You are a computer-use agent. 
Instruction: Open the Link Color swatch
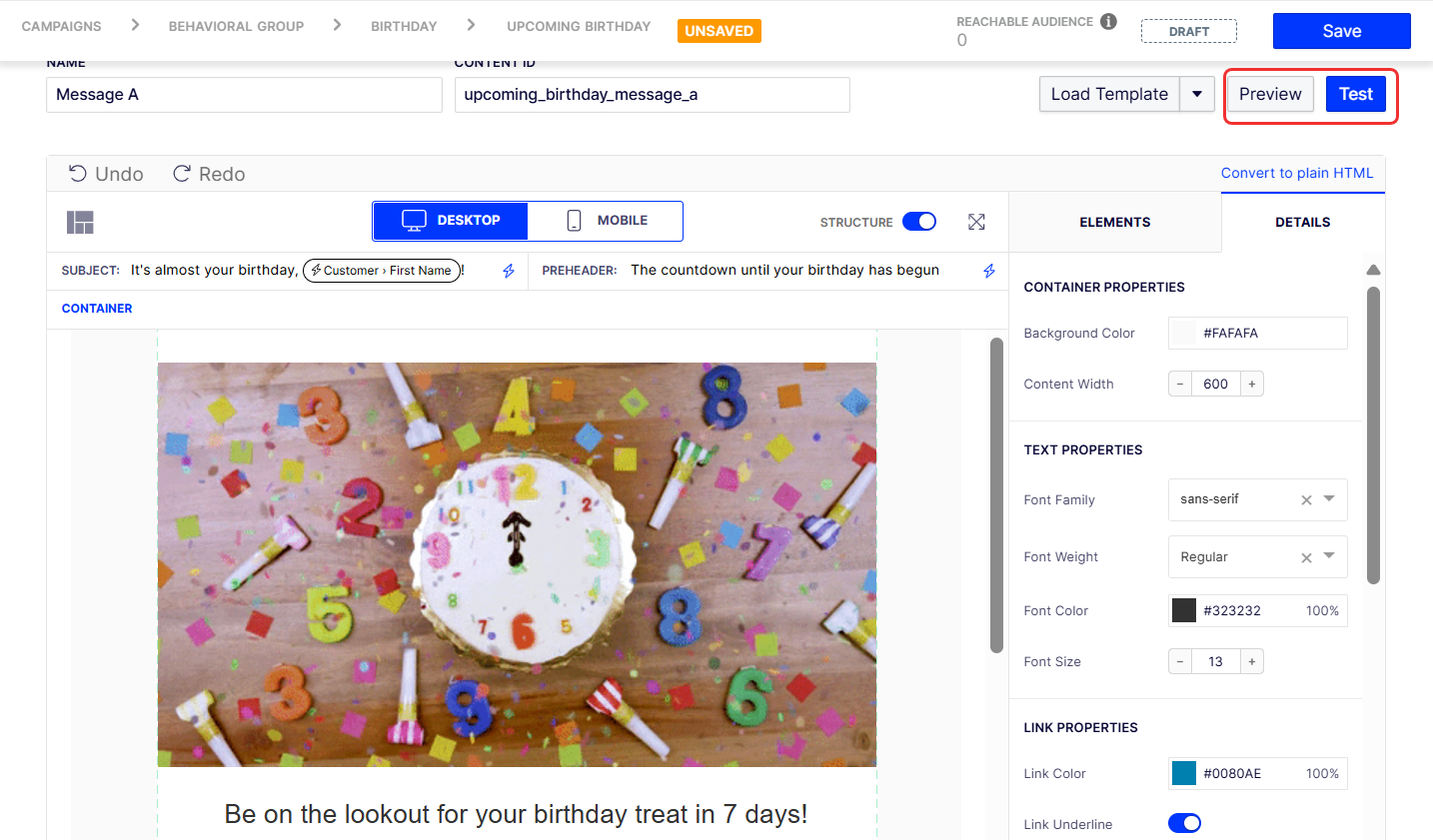[1184, 773]
